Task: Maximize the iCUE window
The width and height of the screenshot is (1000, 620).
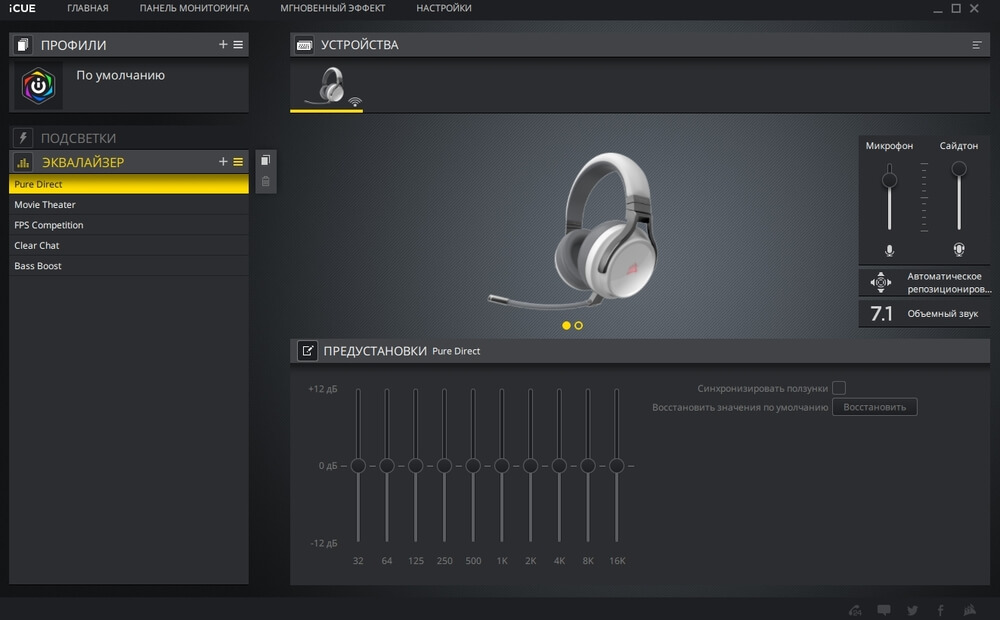Action: pos(956,8)
